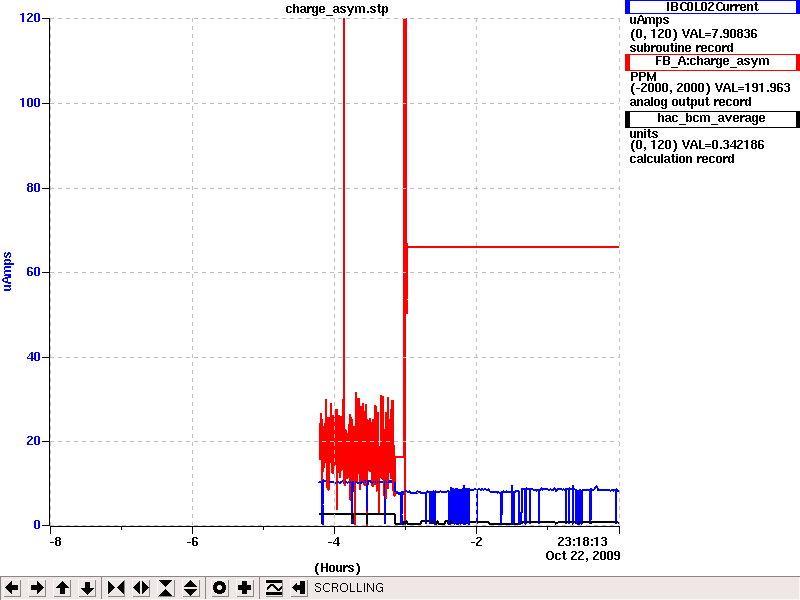Click the "(-2000, 2000) VAL=191.963" readout
800x600 pixels.
pyautogui.click(x=710, y=88)
